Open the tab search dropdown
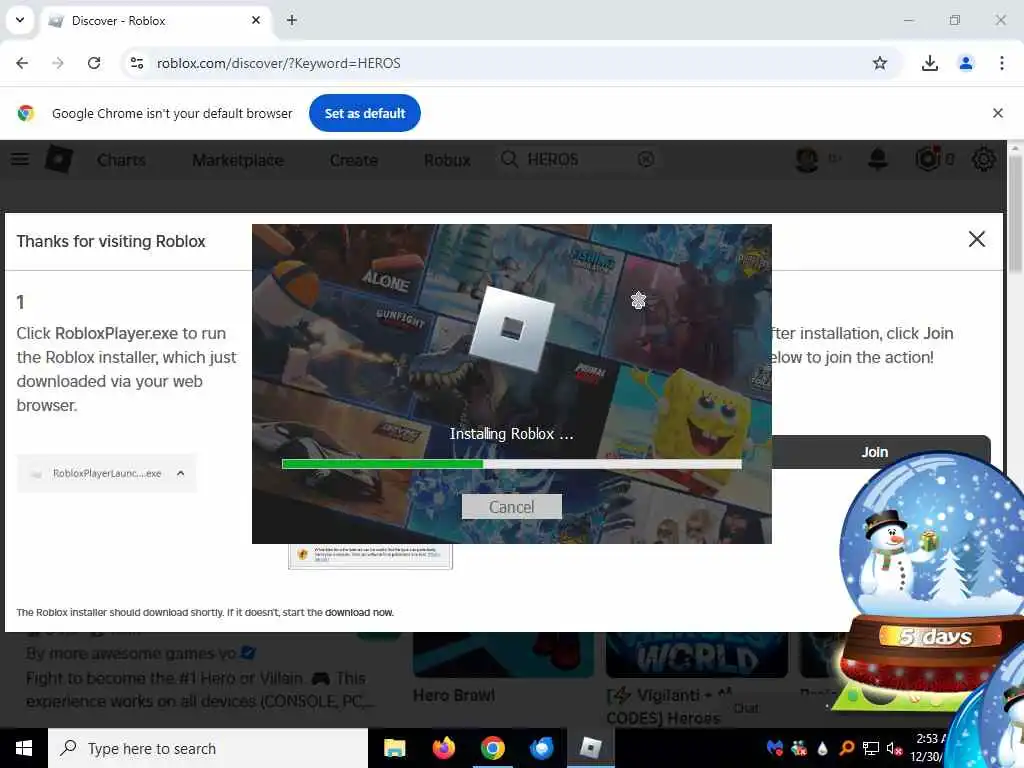Image resolution: width=1024 pixels, height=768 pixels. [x=20, y=20]
